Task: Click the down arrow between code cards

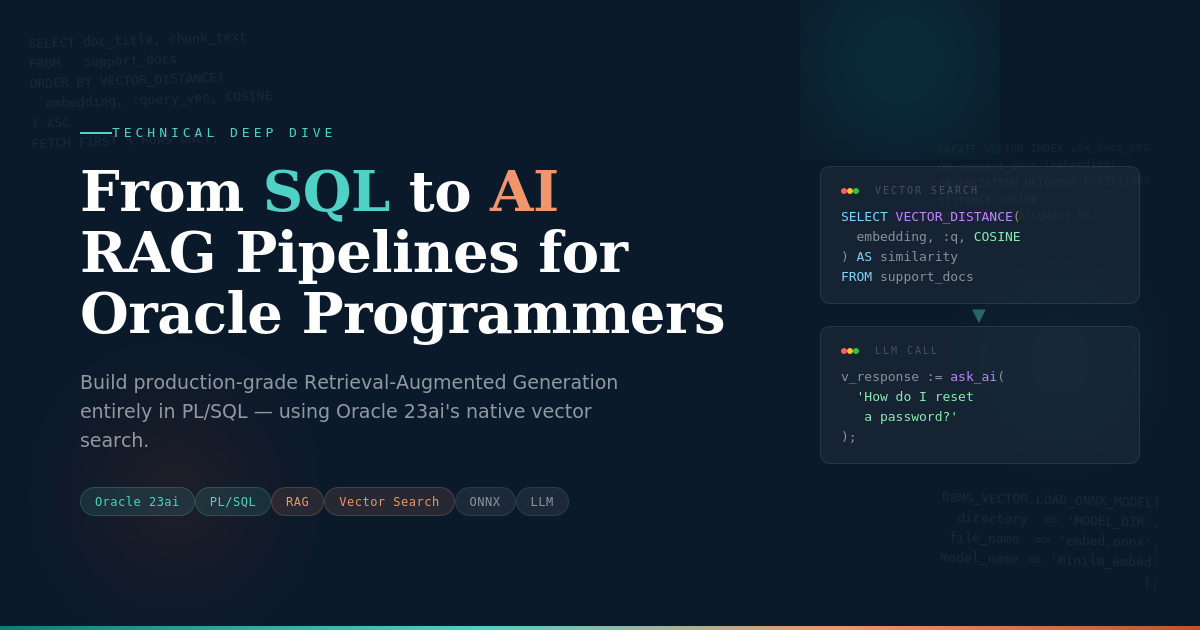Action: pos(979,316)
